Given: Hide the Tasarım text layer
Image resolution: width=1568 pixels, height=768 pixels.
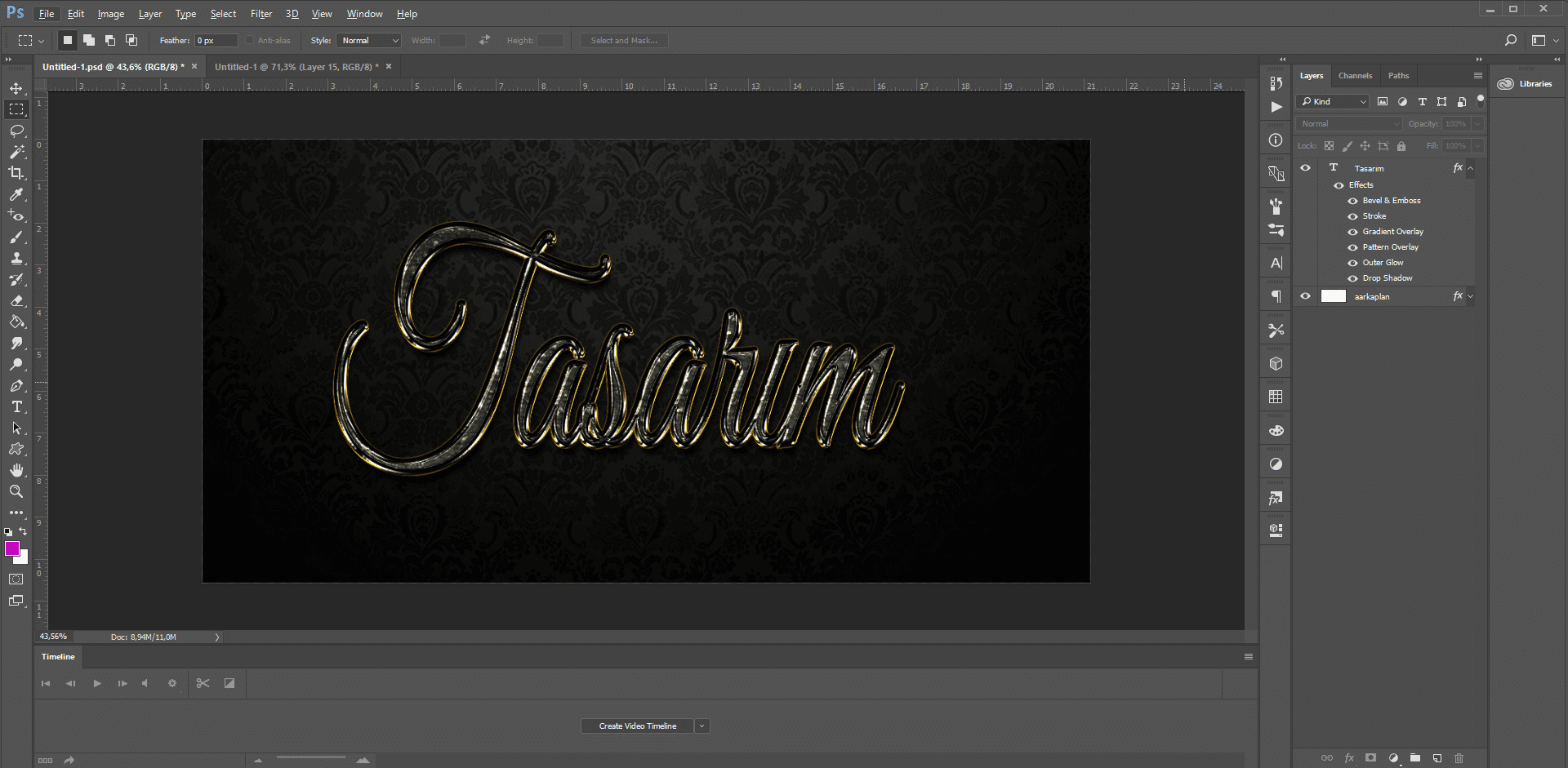Looking at the screenshot, I should (x=1305, y=168).
